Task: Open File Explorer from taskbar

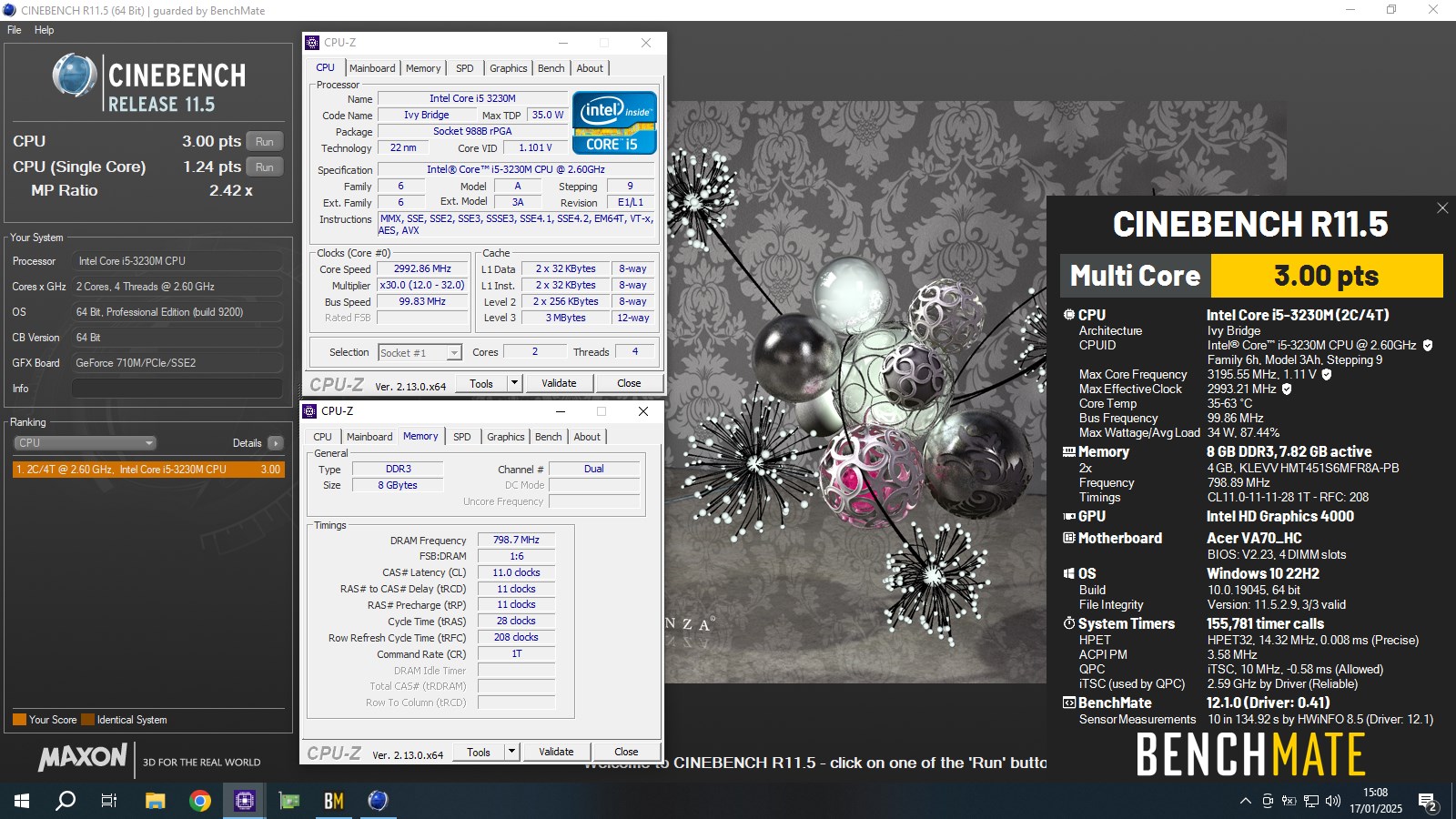Action: 156,801
